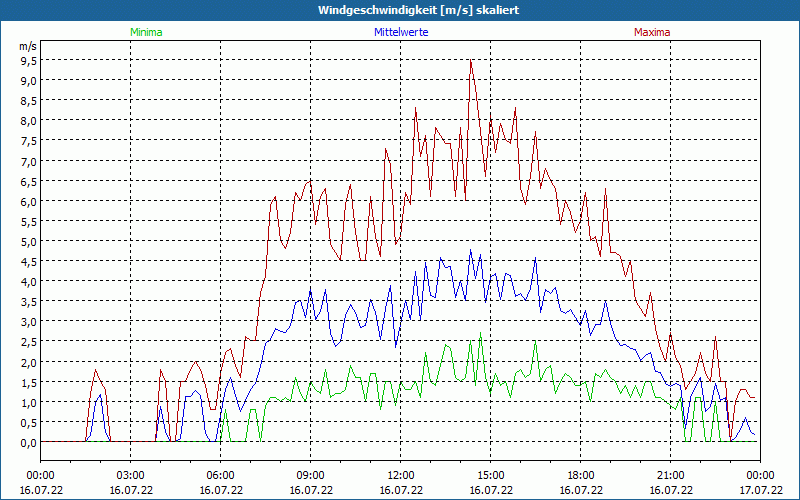Click the '0,5' y-axis value
This screenshot has height=500, width=800.
point(29,422)
